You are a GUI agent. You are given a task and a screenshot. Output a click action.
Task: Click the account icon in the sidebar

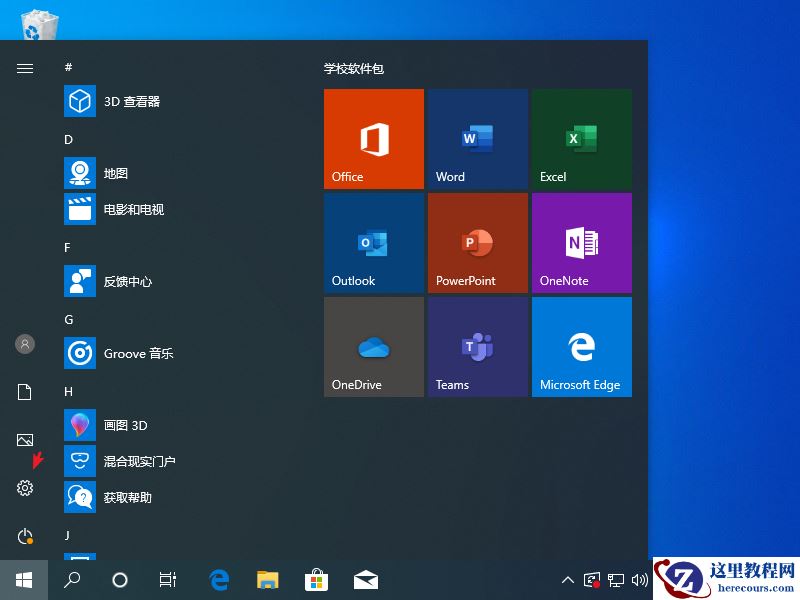(x=24, y=344)
